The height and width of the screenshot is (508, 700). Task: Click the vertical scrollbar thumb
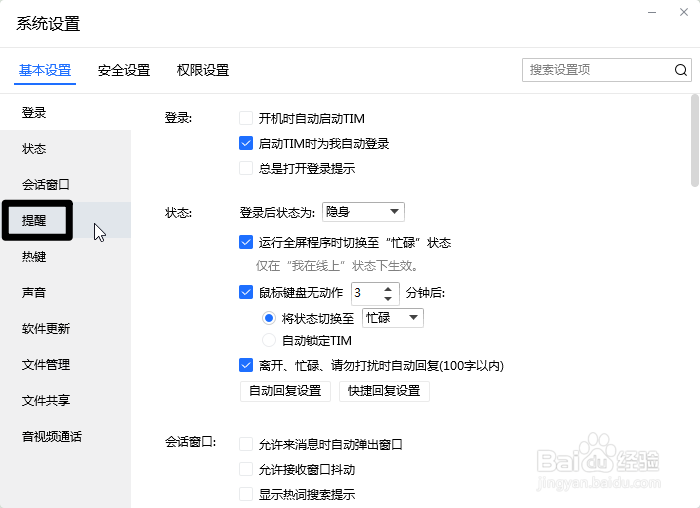click(695, 140)
